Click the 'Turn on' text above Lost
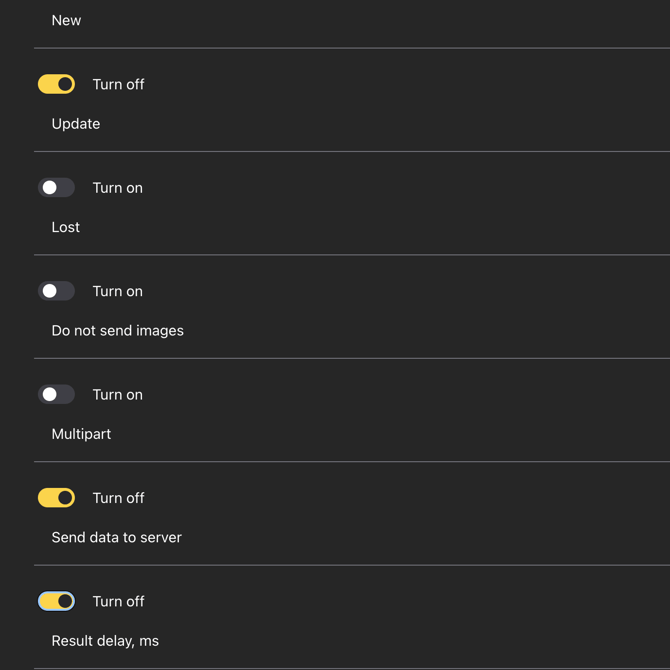The width and height of the screenshot is (670, 670). click(x=117, y=187)
